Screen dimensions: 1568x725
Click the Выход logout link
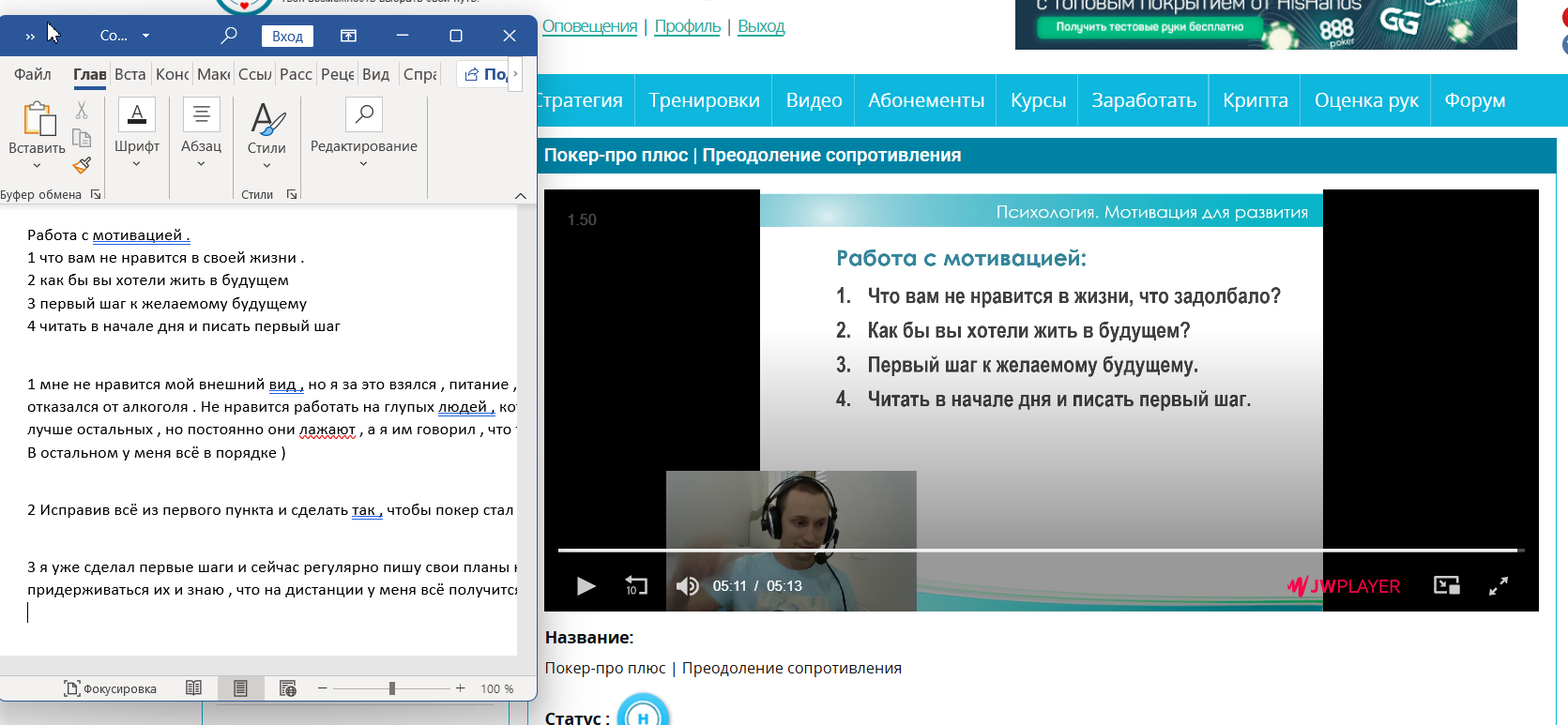coord(761,26)
